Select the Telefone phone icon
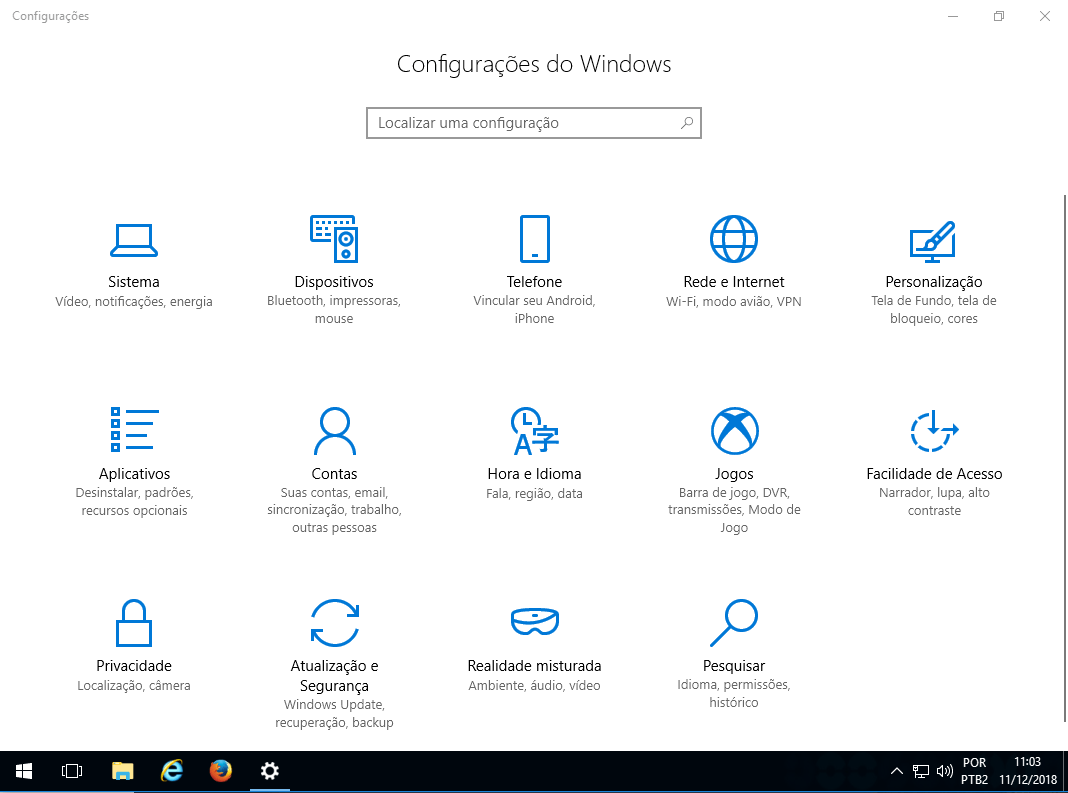Screen dimensions: 1068x793 click(534, 239)
